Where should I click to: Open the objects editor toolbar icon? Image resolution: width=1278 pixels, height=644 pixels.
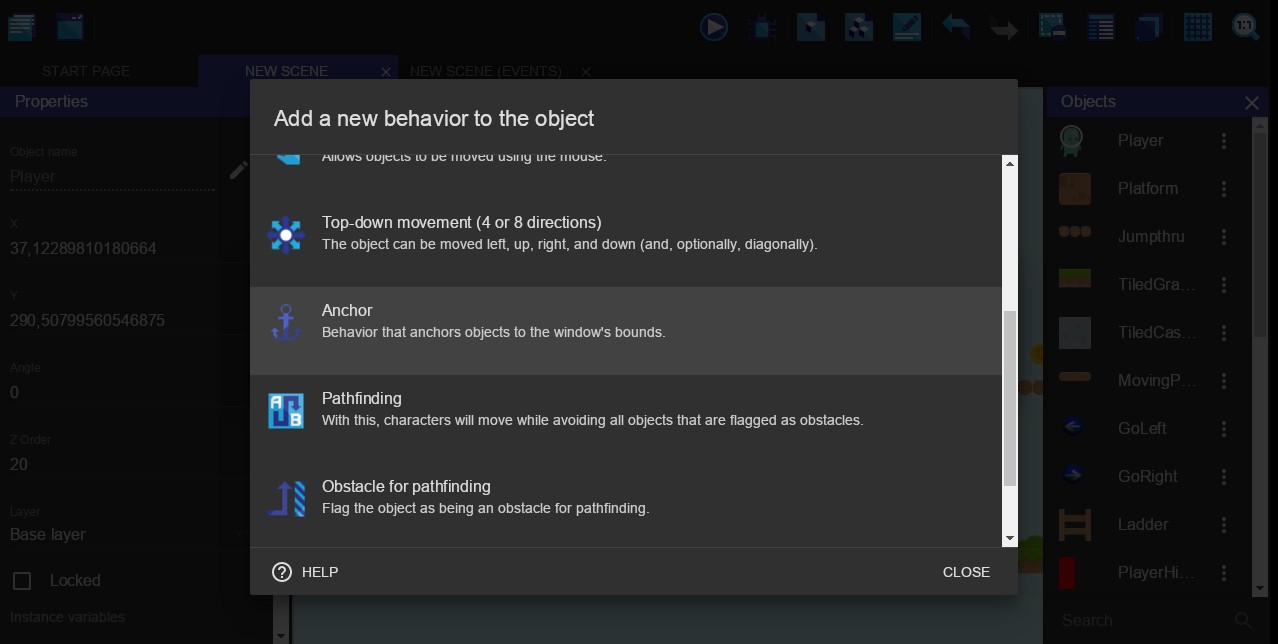(811, 27)
